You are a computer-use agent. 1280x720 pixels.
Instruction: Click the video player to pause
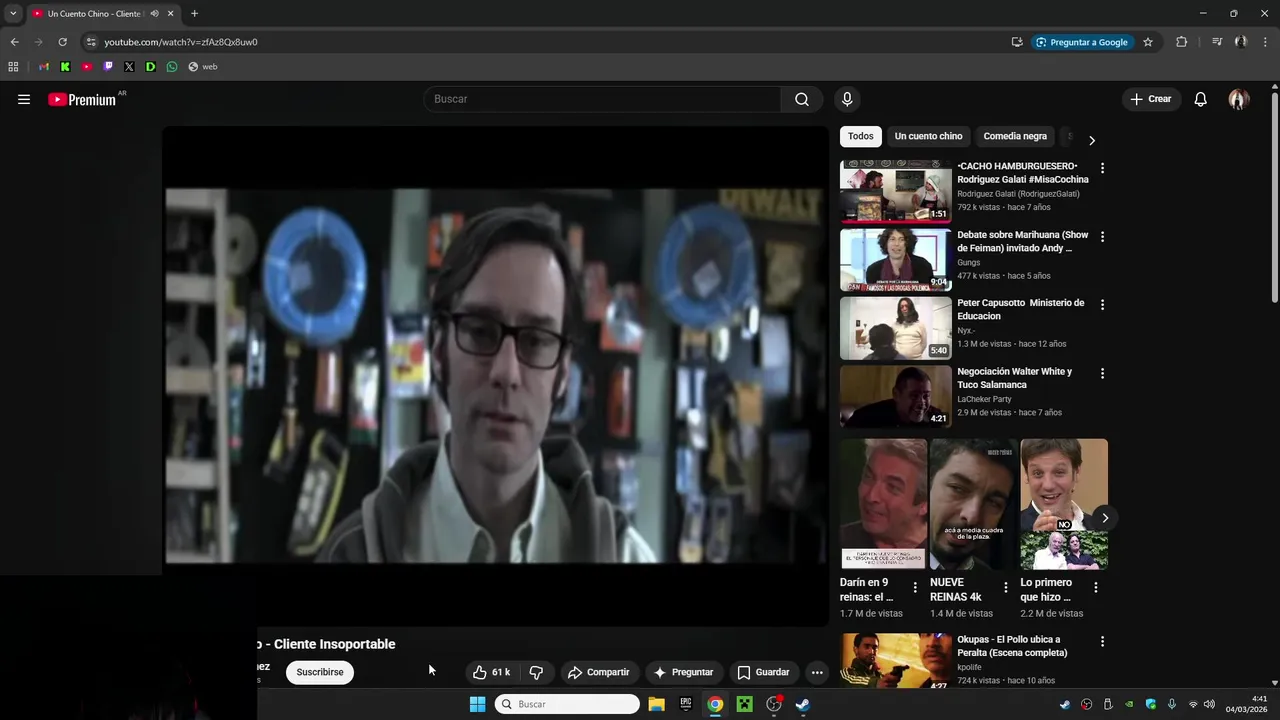495,376
